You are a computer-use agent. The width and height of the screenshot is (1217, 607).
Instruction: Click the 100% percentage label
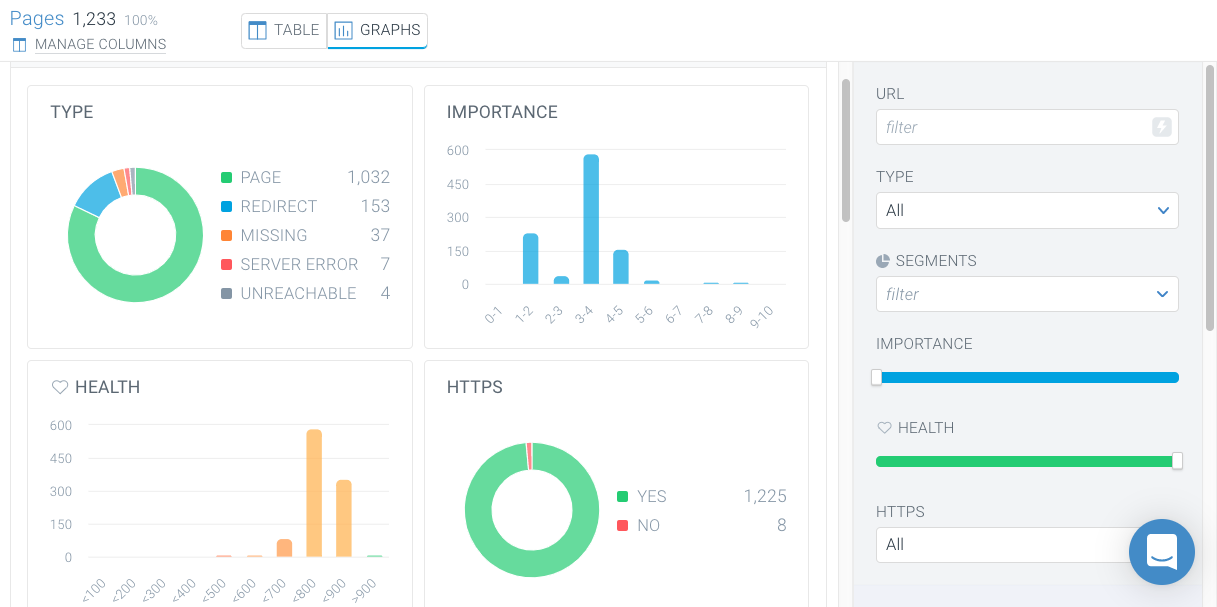coord(141,20)
